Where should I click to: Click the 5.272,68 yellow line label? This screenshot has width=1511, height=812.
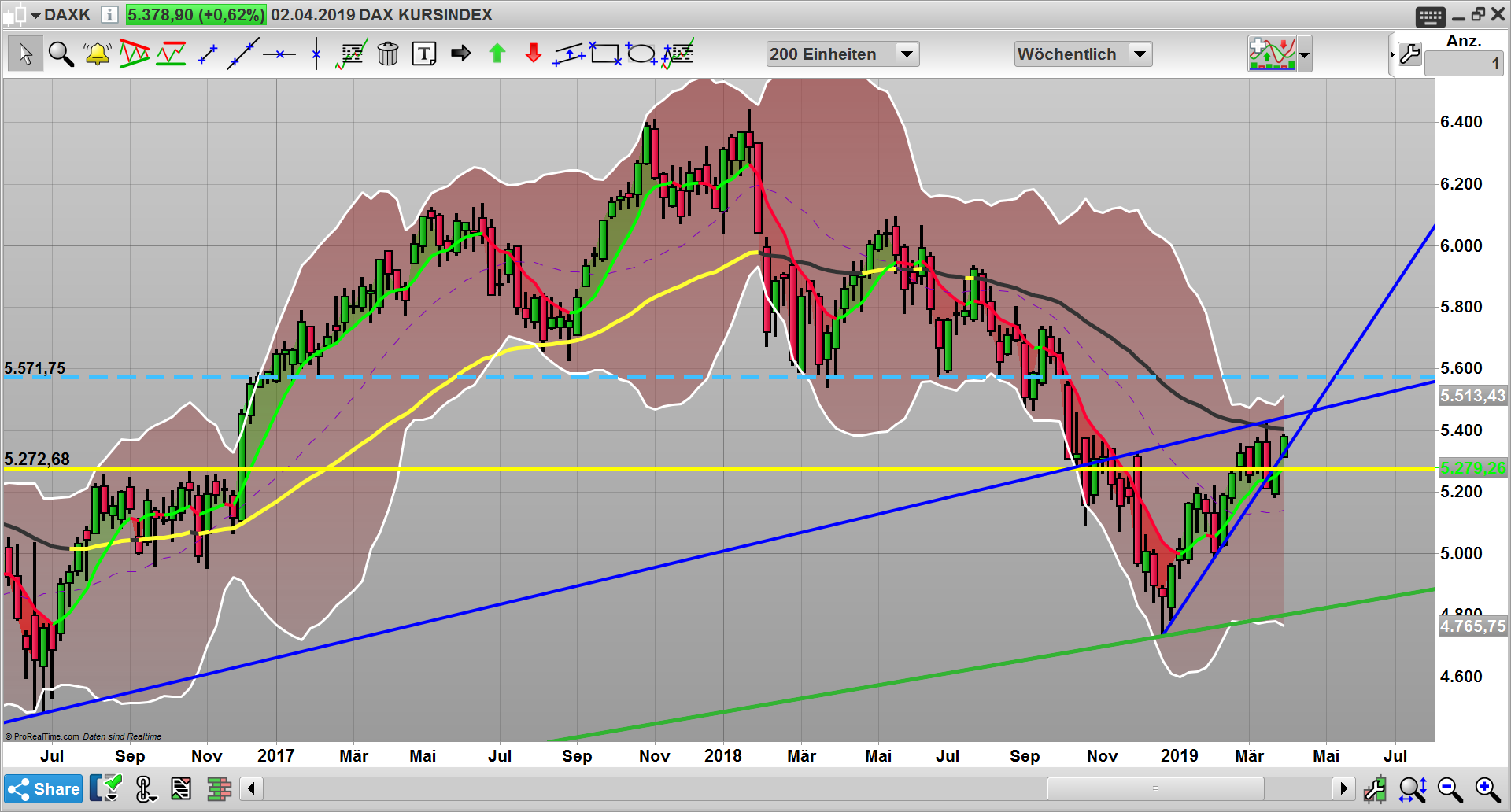coord(37,459)
